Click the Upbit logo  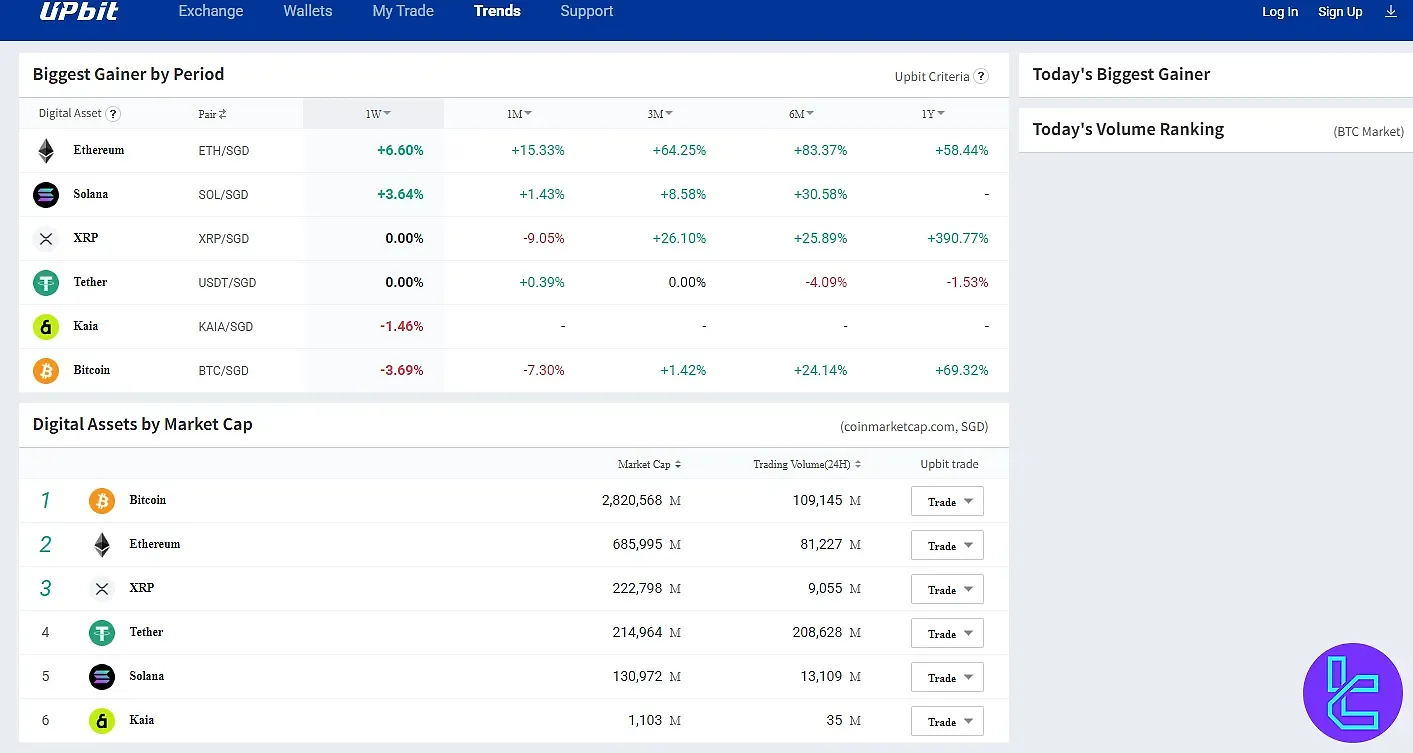(79, 13)
